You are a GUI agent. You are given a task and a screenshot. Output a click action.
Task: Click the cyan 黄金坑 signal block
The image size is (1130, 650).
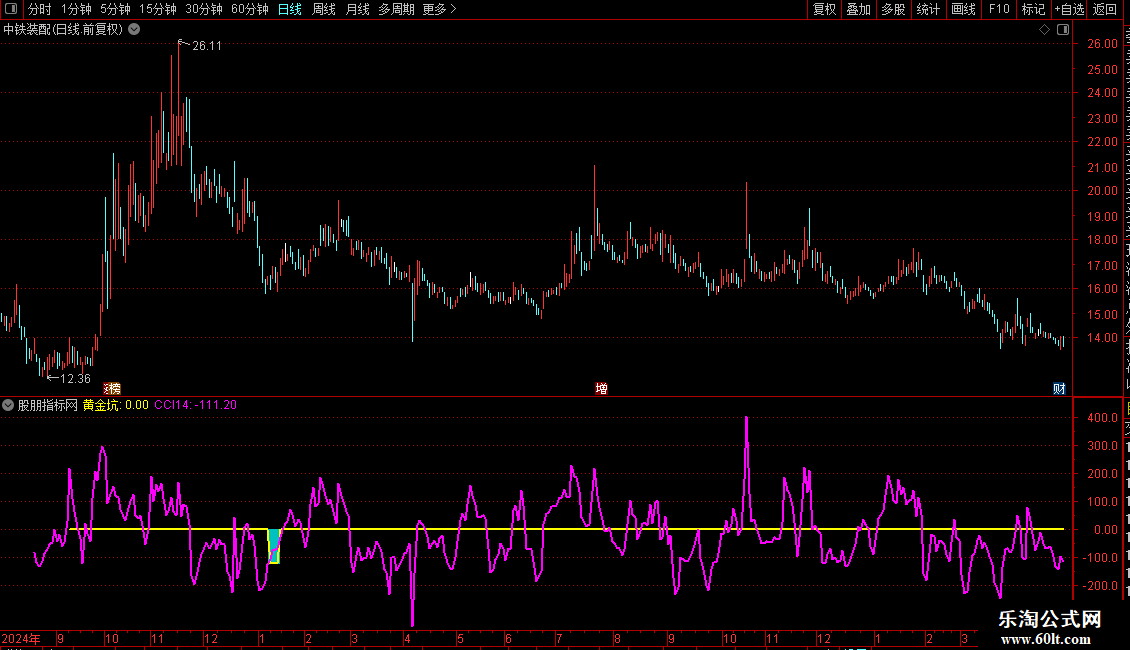point(274,546)
